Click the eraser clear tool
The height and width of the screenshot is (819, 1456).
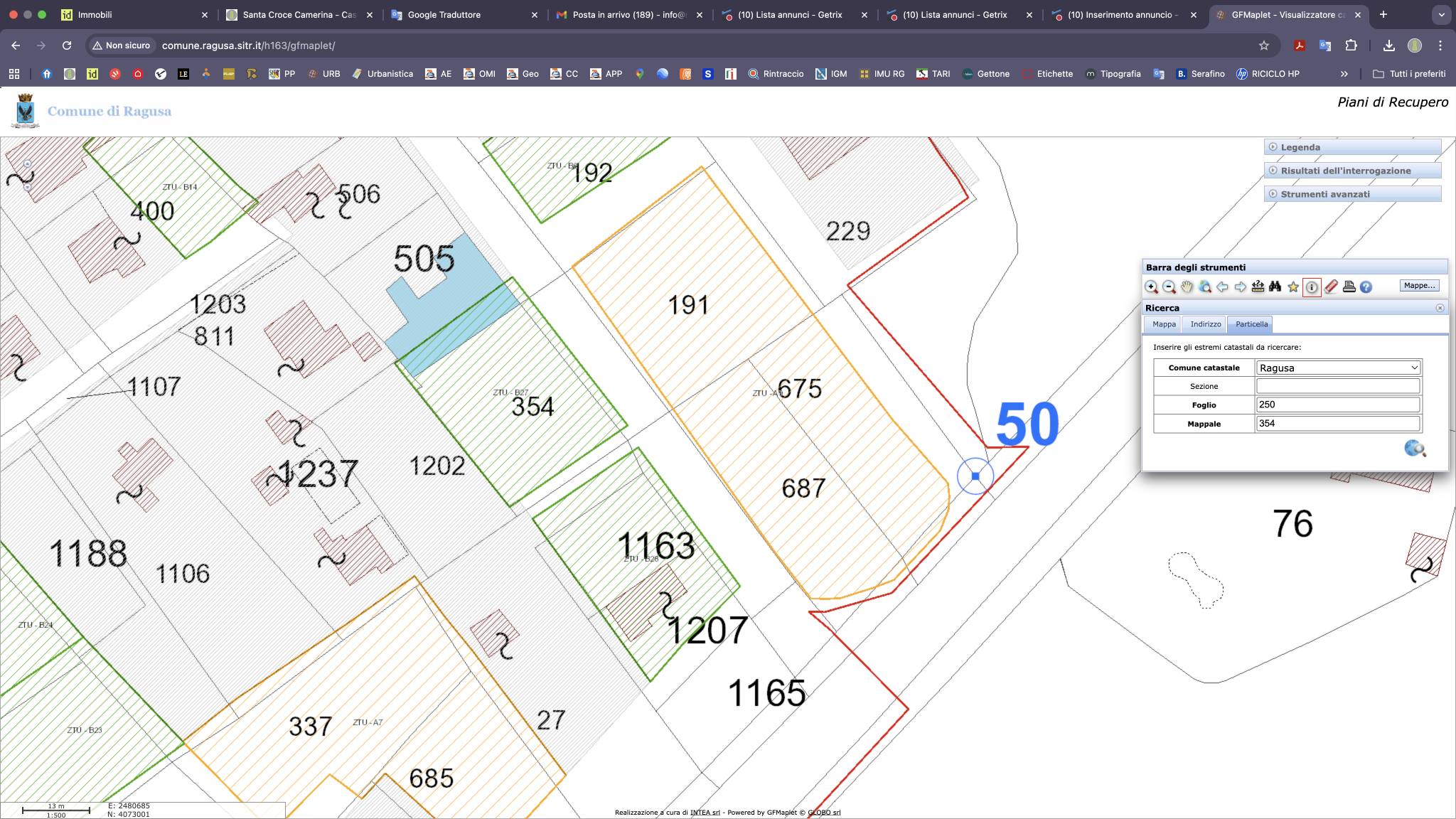[1331, 287]
